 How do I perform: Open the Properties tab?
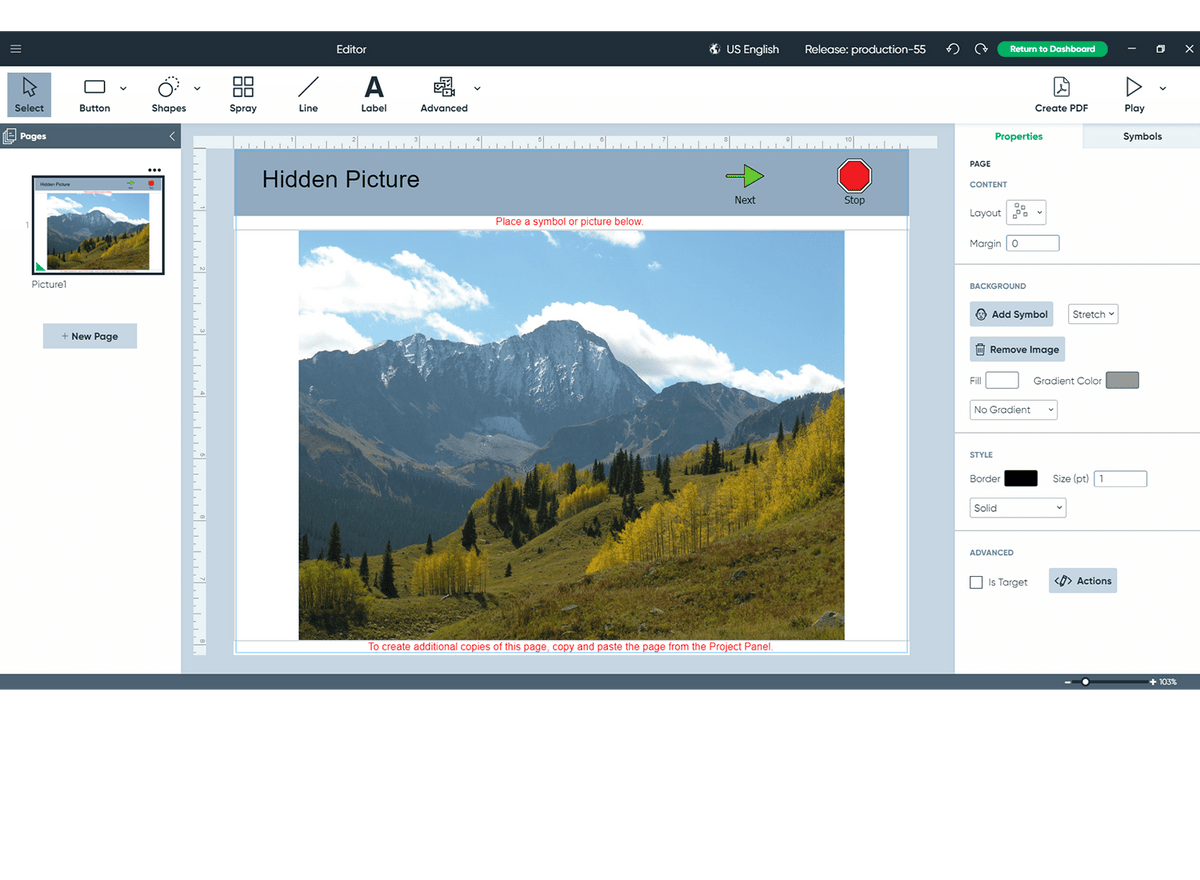click(x=1019, y=136)
